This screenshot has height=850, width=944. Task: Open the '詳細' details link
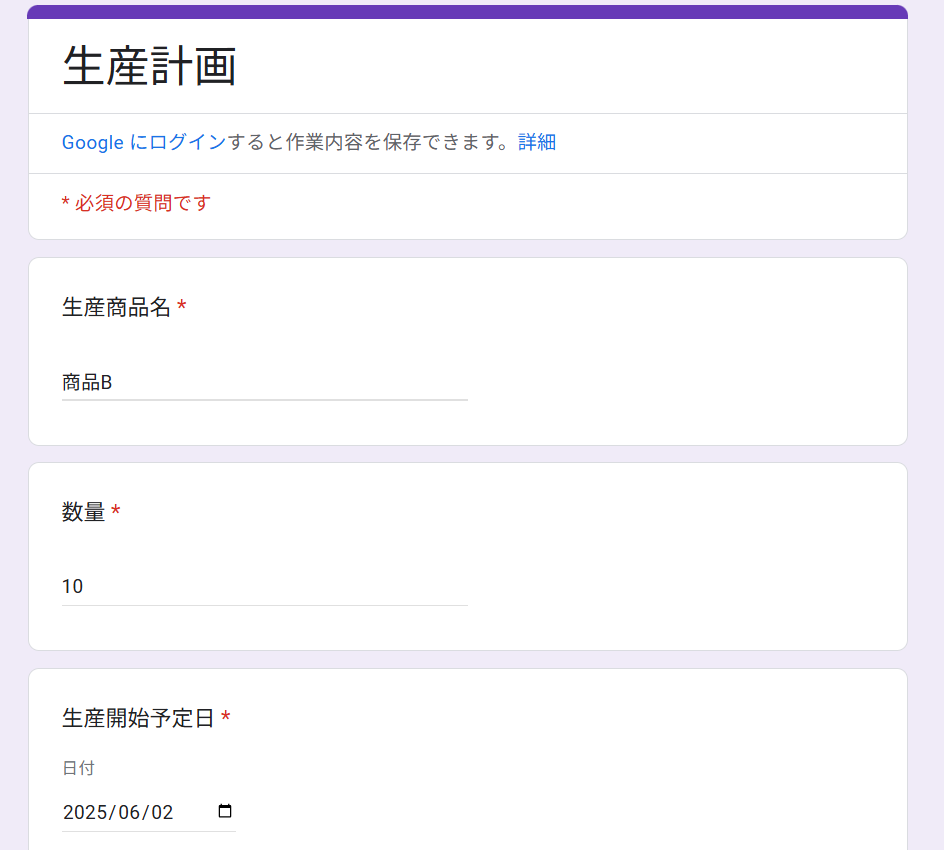click(536, 142)
